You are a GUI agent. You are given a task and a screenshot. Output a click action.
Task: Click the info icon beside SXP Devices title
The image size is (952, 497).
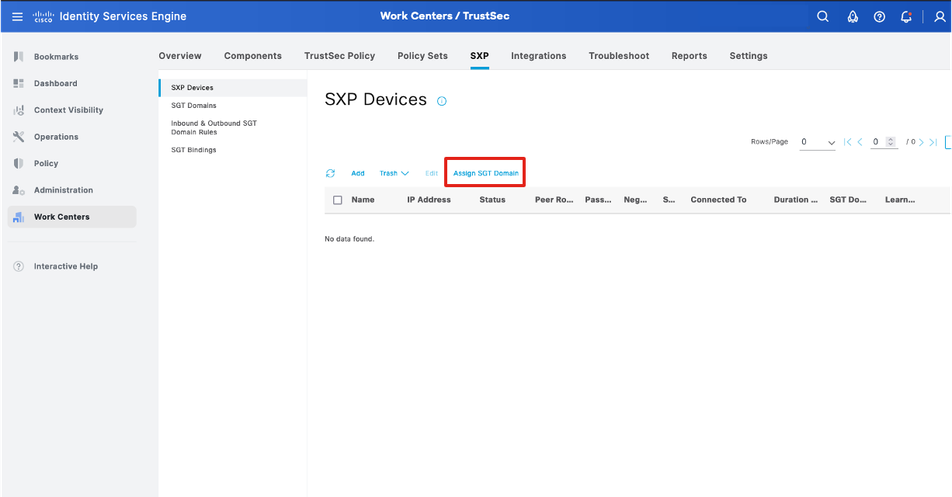(x=442, y=101)
